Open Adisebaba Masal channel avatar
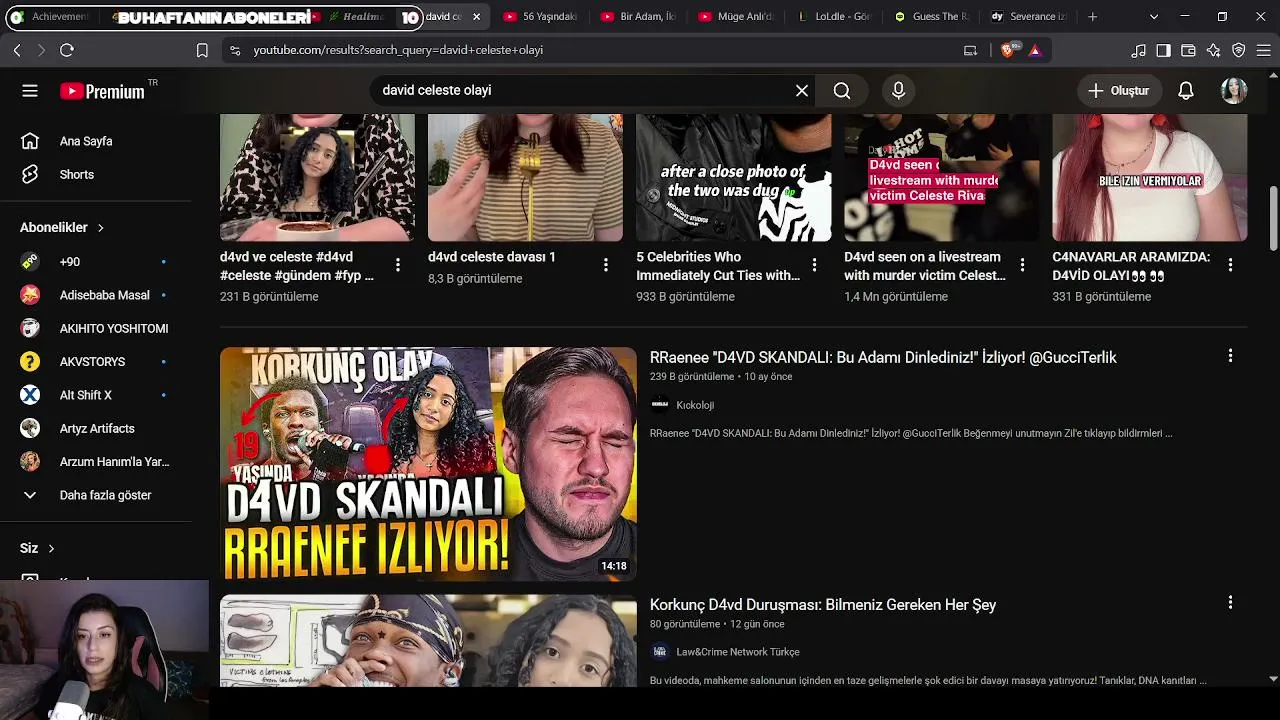The height and width of the screenshot is (720, 1280). coord(30,295)
